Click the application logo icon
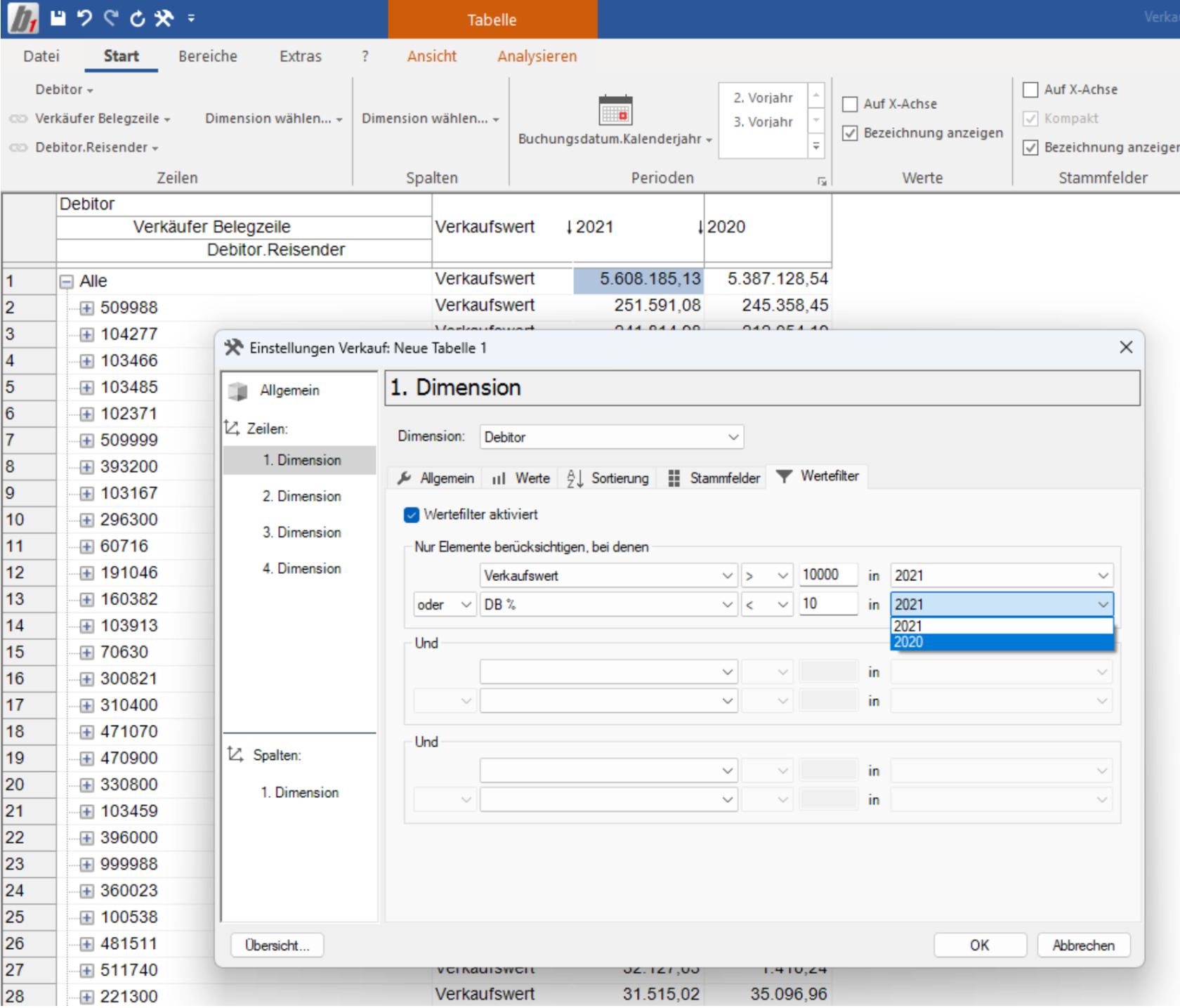The image size is (1180, 1008). click(x=23, y=18)
